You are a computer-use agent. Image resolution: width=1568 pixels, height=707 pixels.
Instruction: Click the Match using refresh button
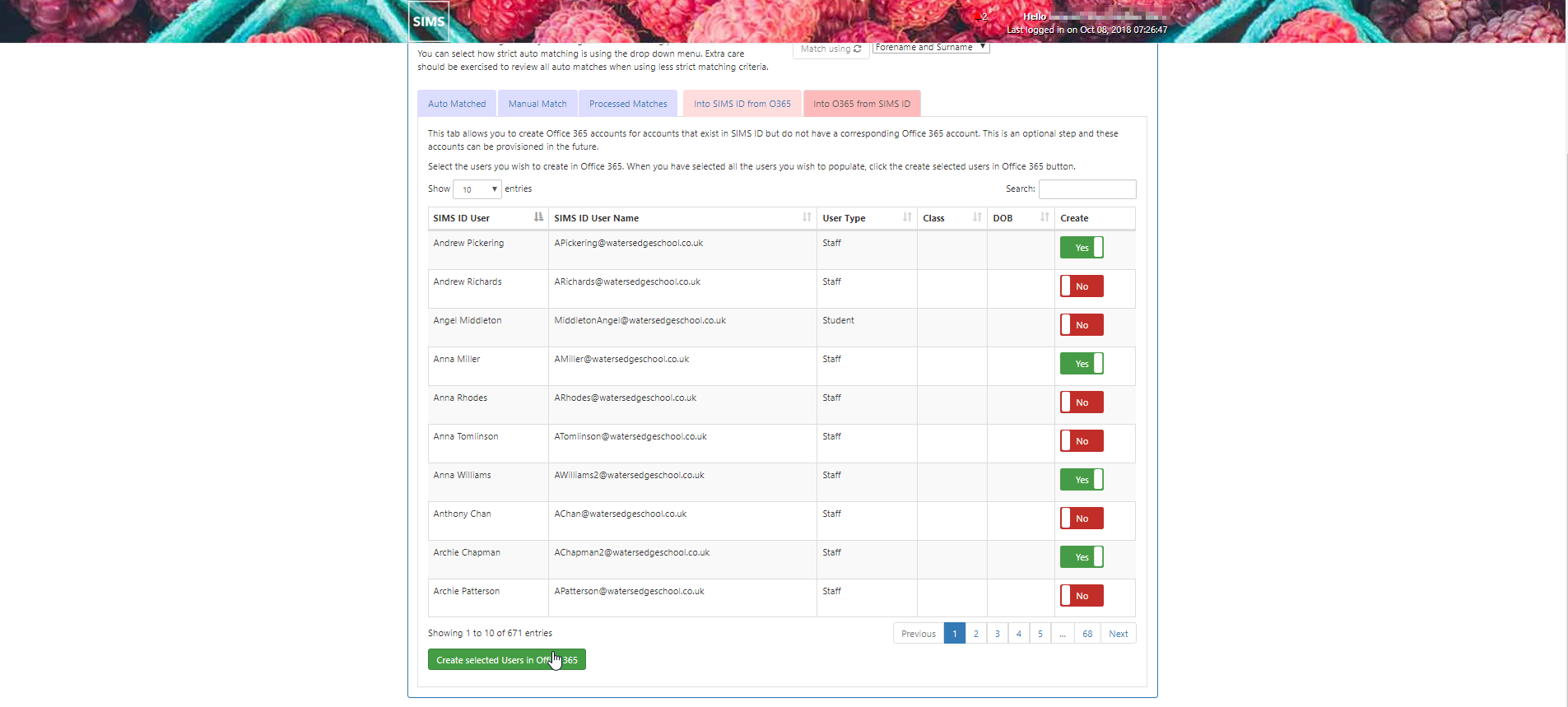tap(831, 49)
